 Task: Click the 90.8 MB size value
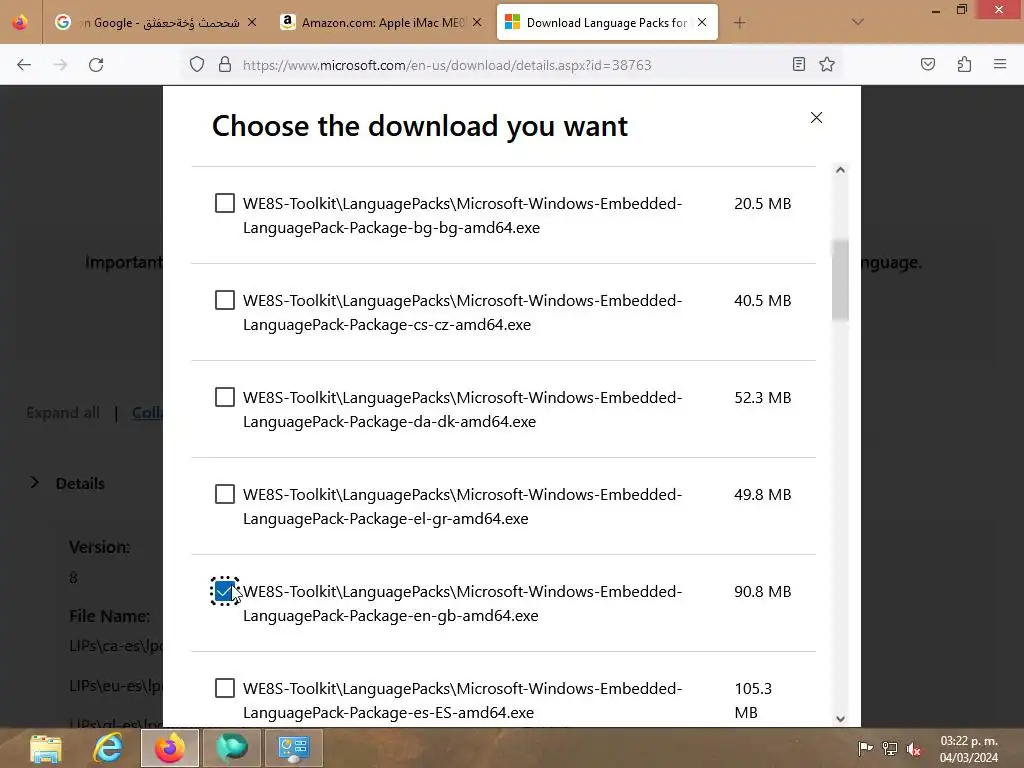[x=762, y=592]
